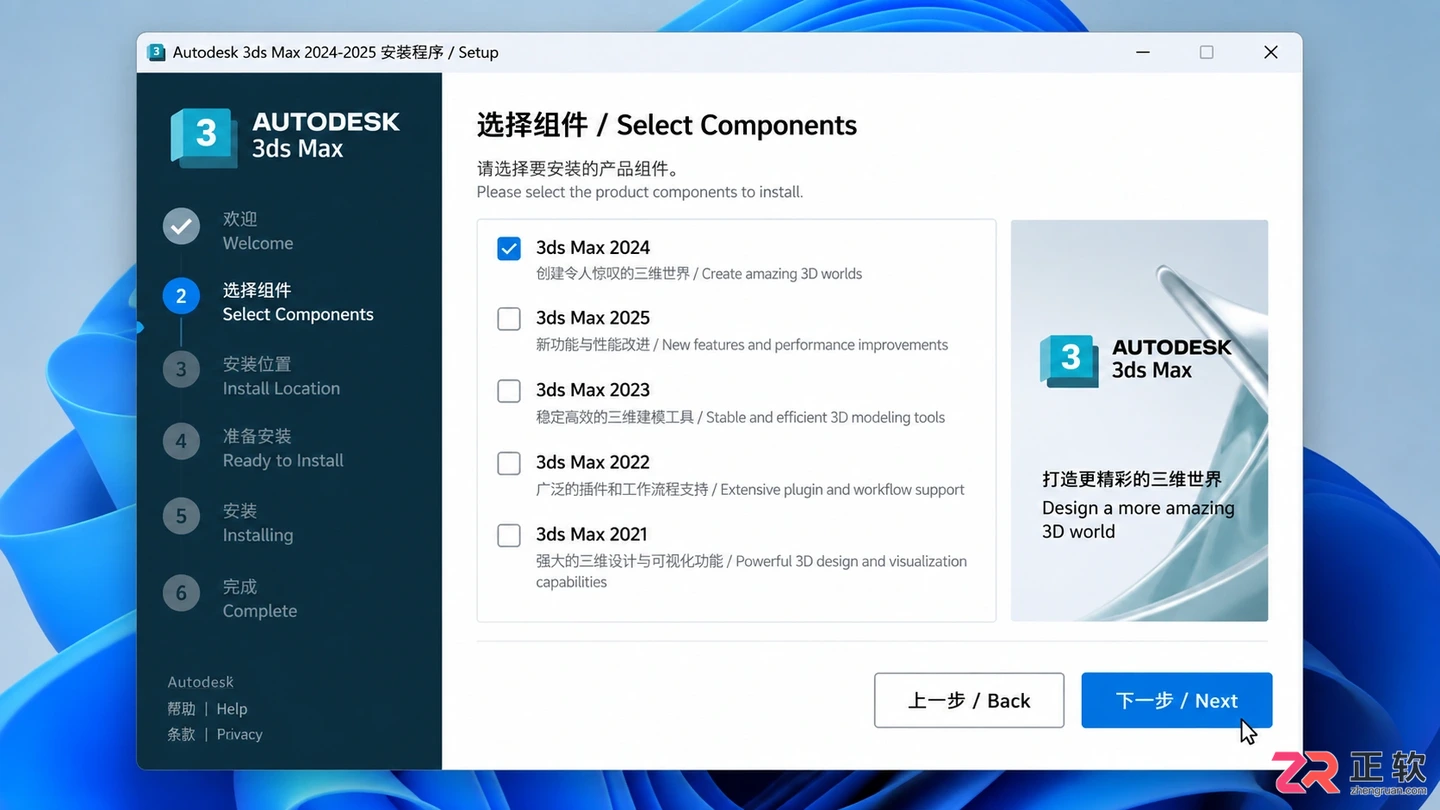Close the Setup window
This screenshot has height=810, width=1440.
click(x=1271, y=52)
